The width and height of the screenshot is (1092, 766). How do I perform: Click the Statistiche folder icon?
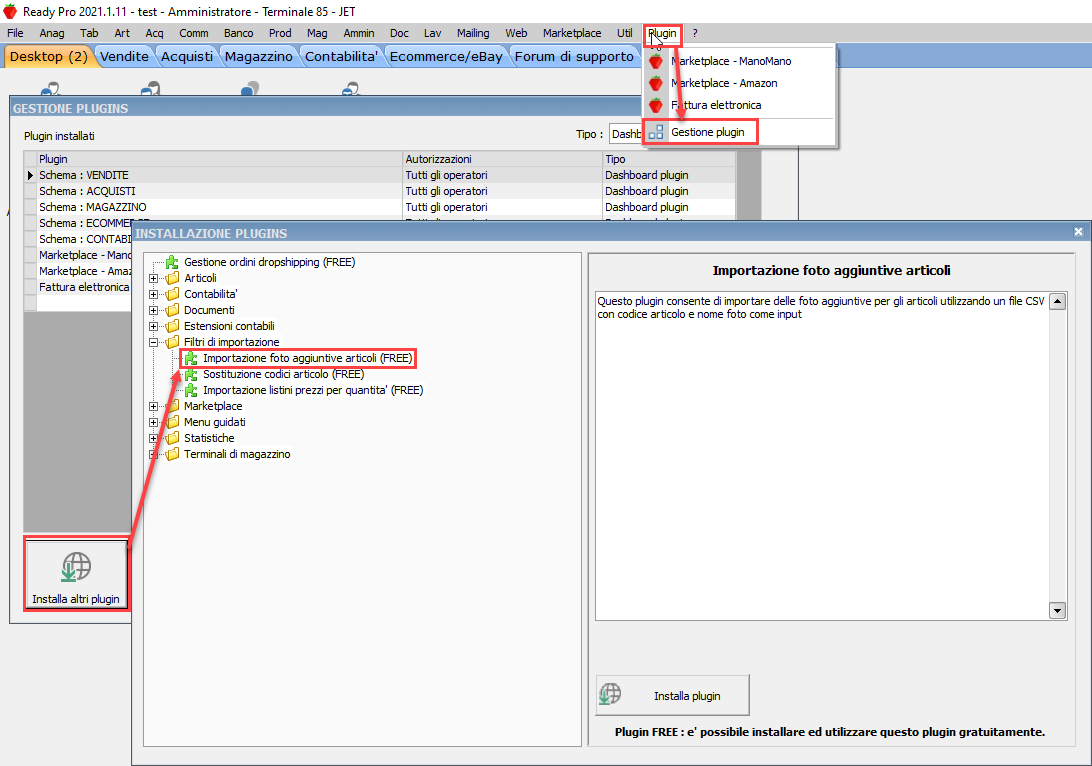point(172,439)
